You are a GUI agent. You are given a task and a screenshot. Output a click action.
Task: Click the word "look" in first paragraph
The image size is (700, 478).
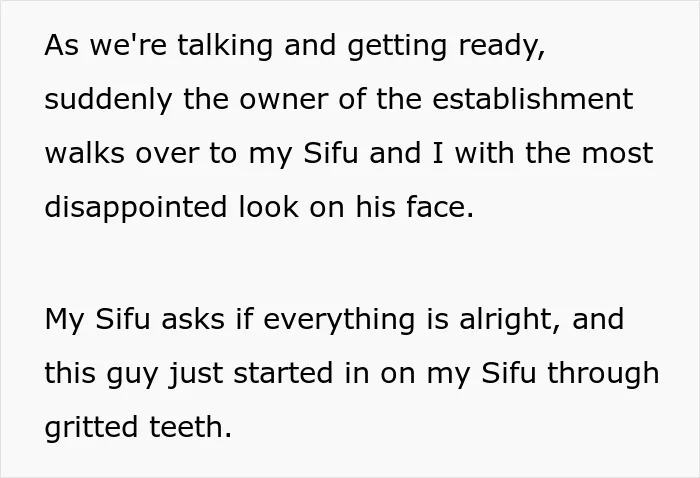pos(268,207)
